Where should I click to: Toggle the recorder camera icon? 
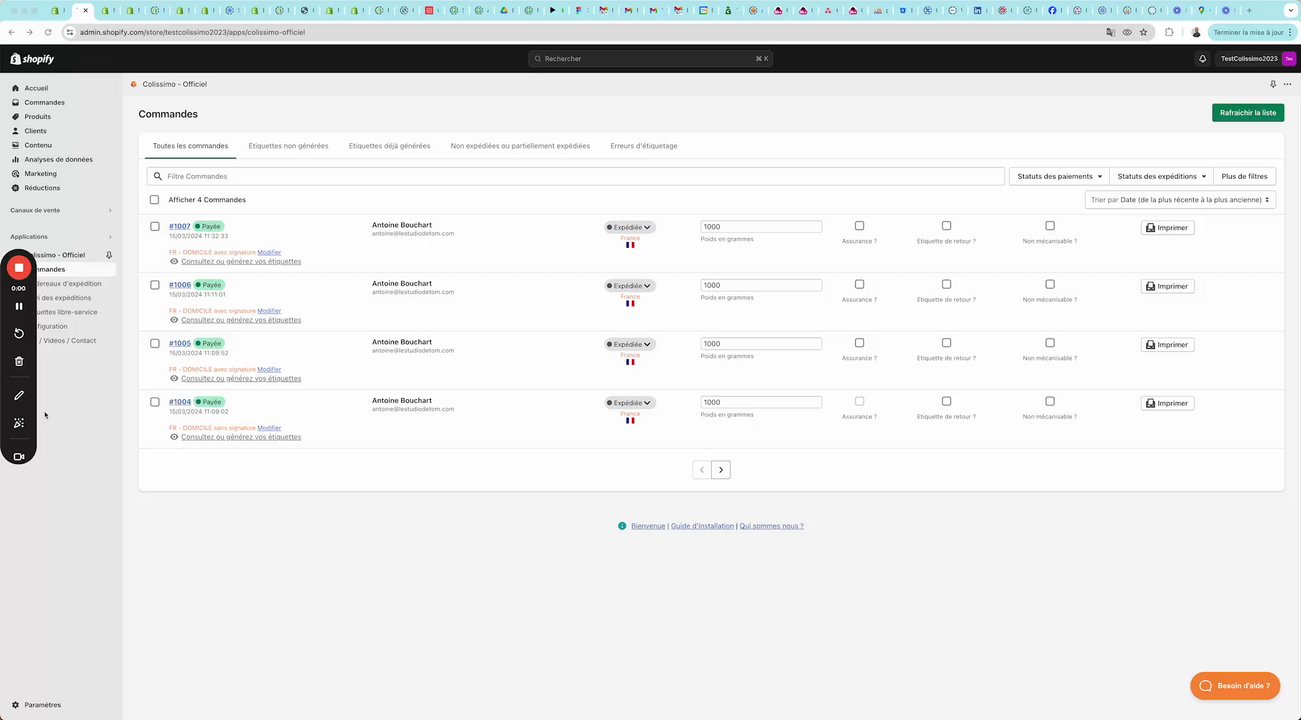point(18,457)
